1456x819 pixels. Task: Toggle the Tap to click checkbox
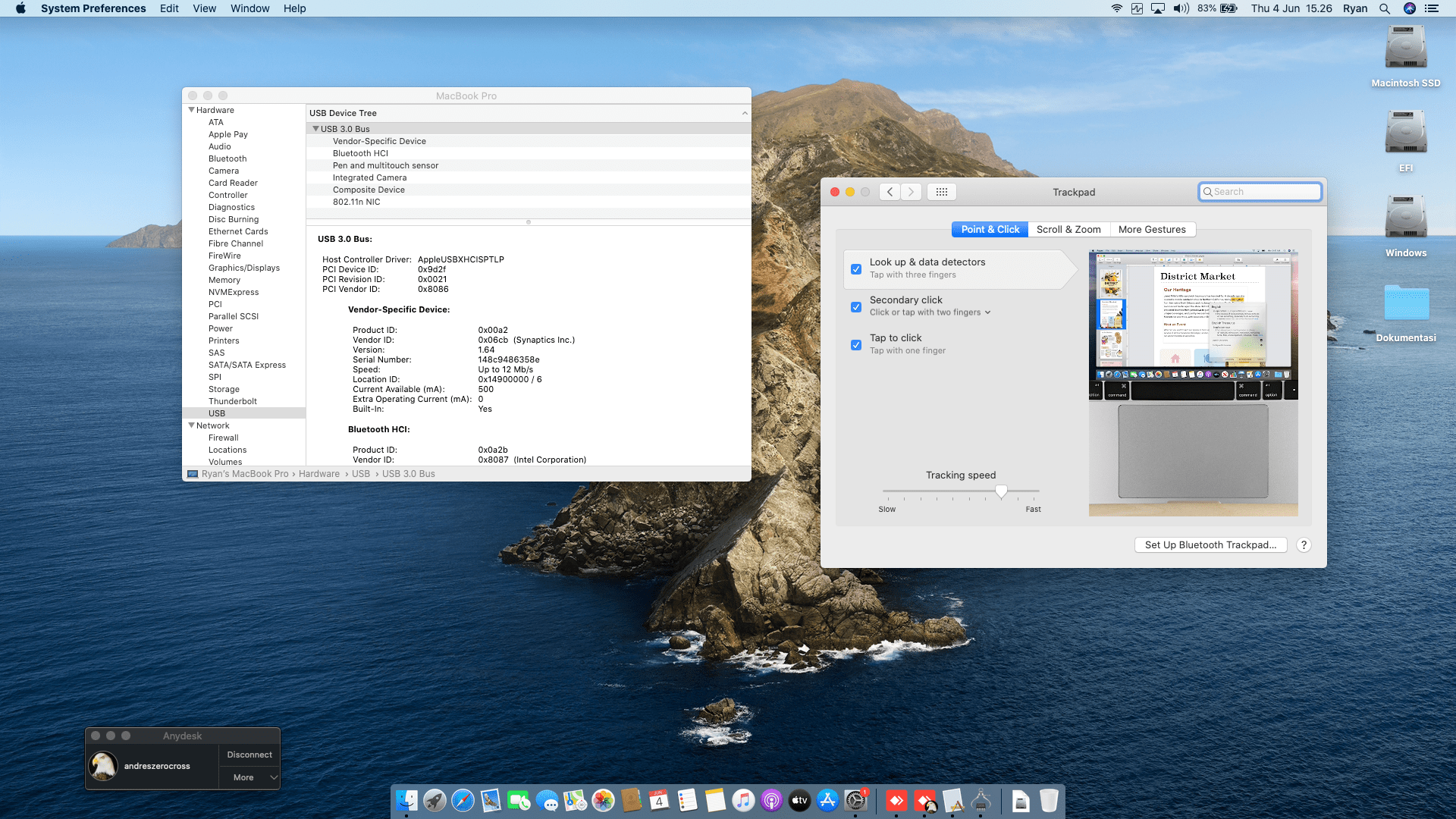[856, 345]
